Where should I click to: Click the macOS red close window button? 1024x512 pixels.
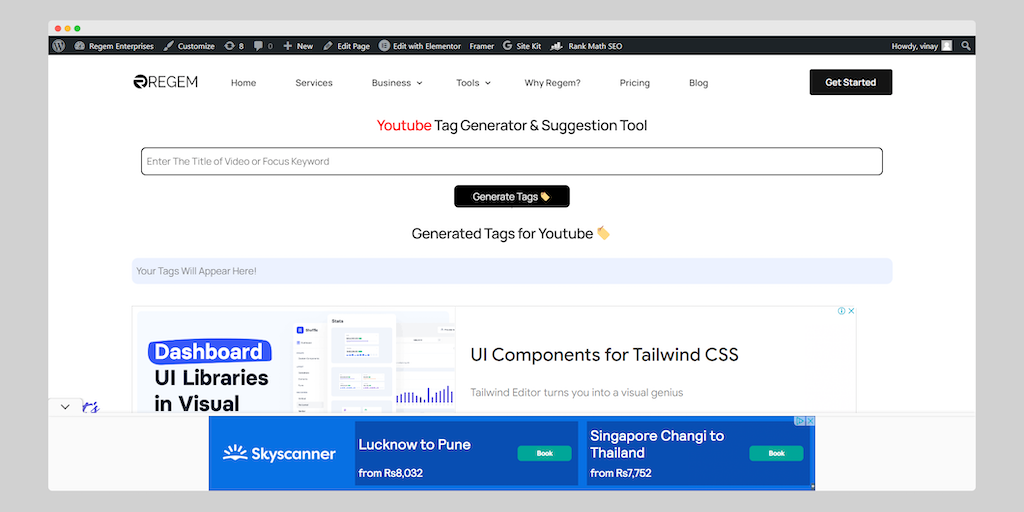click(x=58, y=29)
